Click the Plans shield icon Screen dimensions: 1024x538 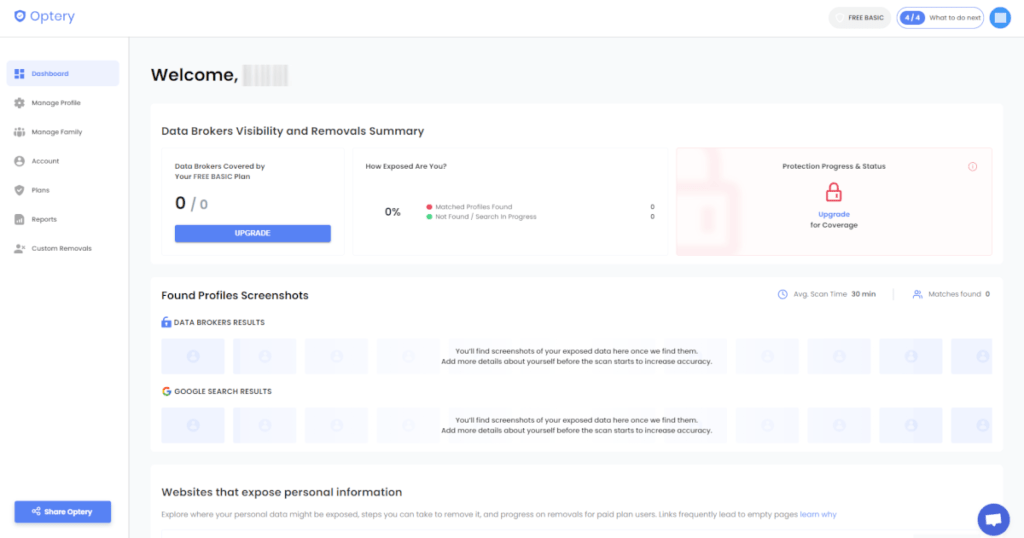[20, 190]
